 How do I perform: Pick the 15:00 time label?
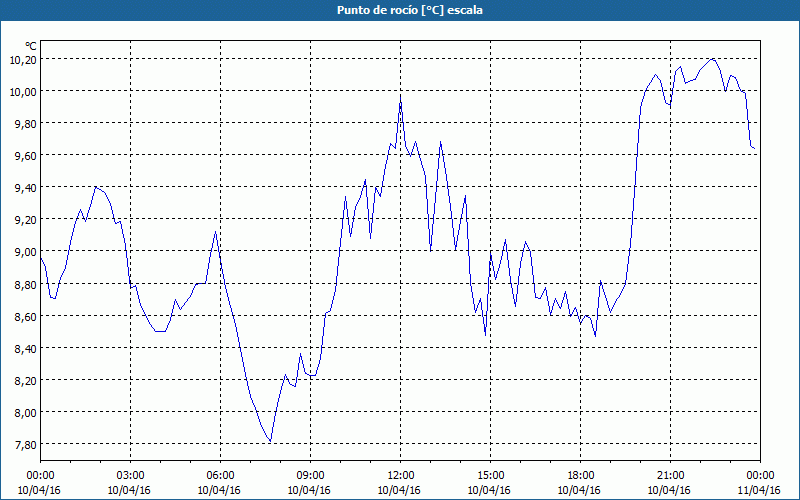490,476
